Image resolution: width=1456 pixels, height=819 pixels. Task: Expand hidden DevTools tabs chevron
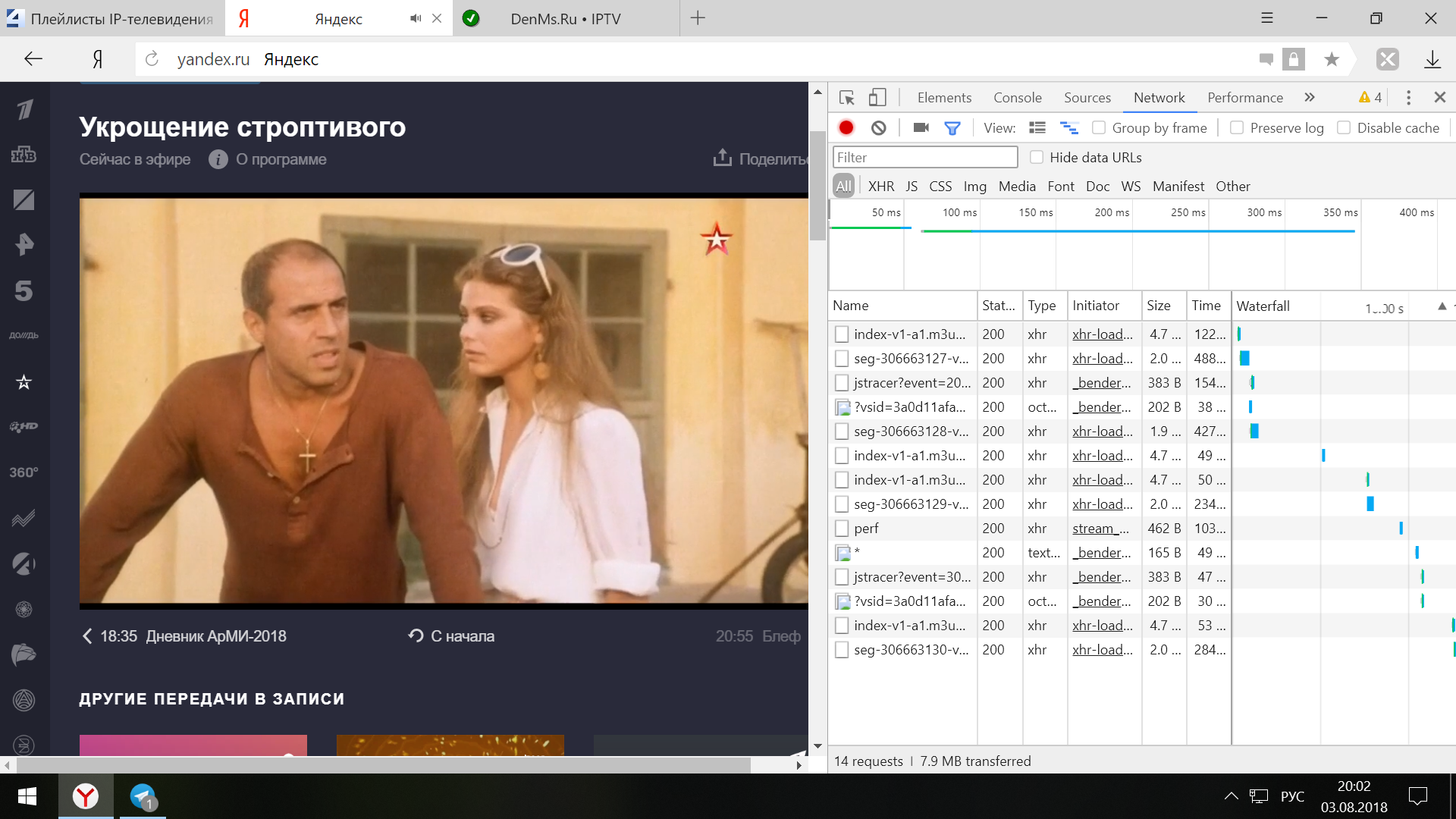[1310, 98]
